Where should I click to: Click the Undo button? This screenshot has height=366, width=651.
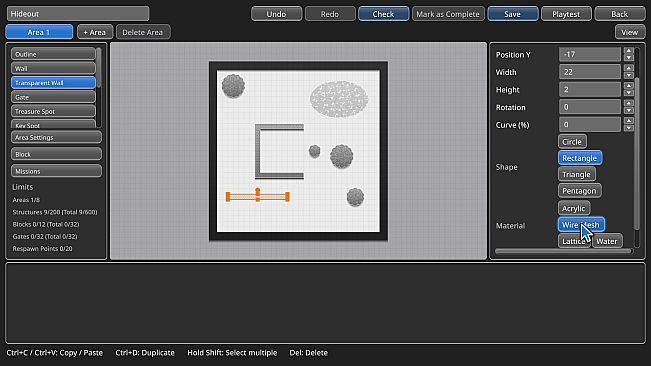coord(277,14)
